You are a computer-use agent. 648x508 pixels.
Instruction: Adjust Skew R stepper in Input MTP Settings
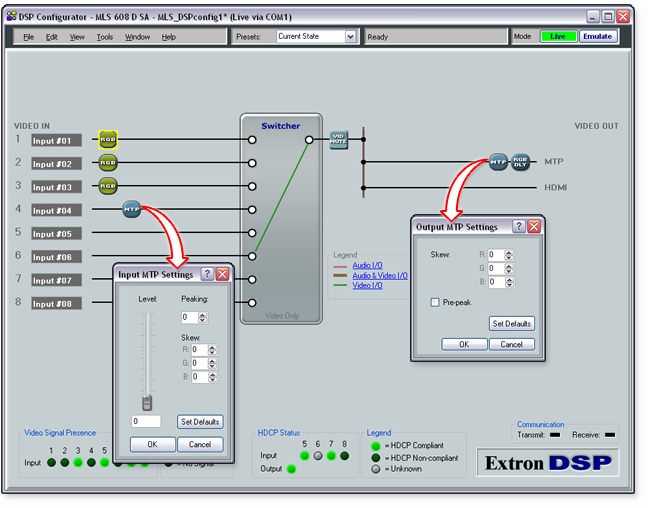click(212, 350)
